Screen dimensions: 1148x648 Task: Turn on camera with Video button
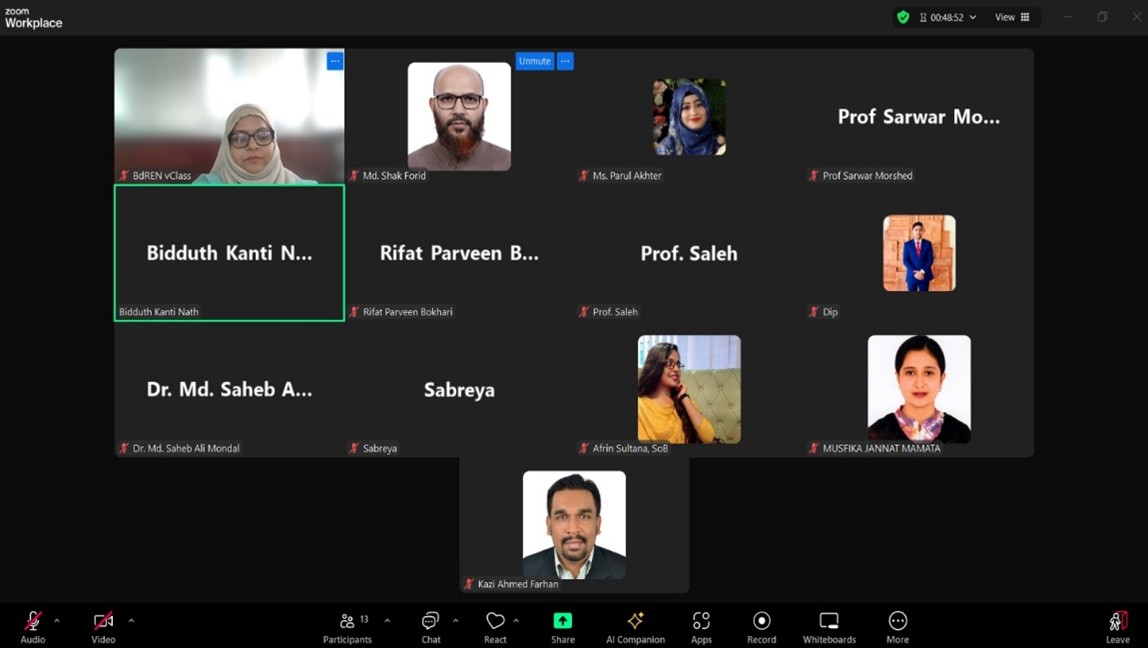pos(103,627)
